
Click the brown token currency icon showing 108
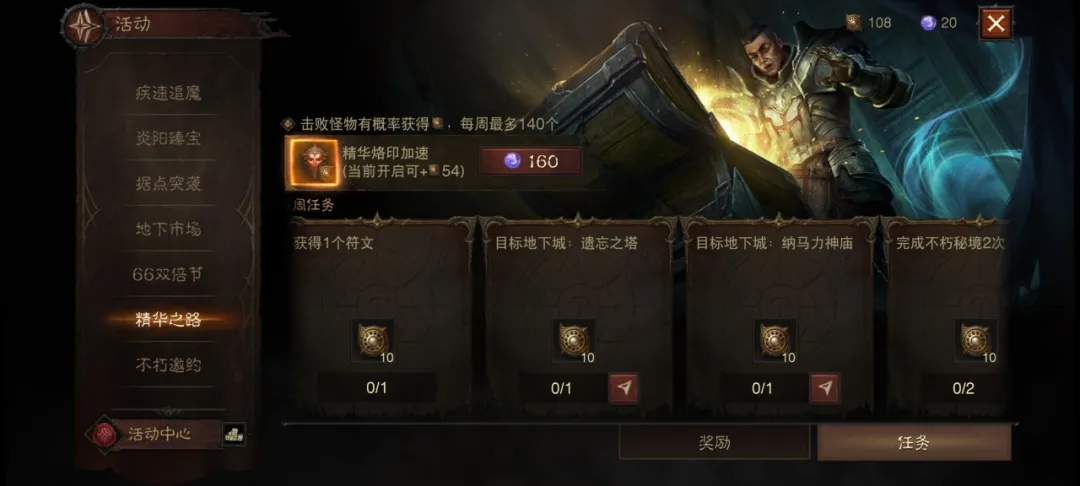[x=853, y=23]
